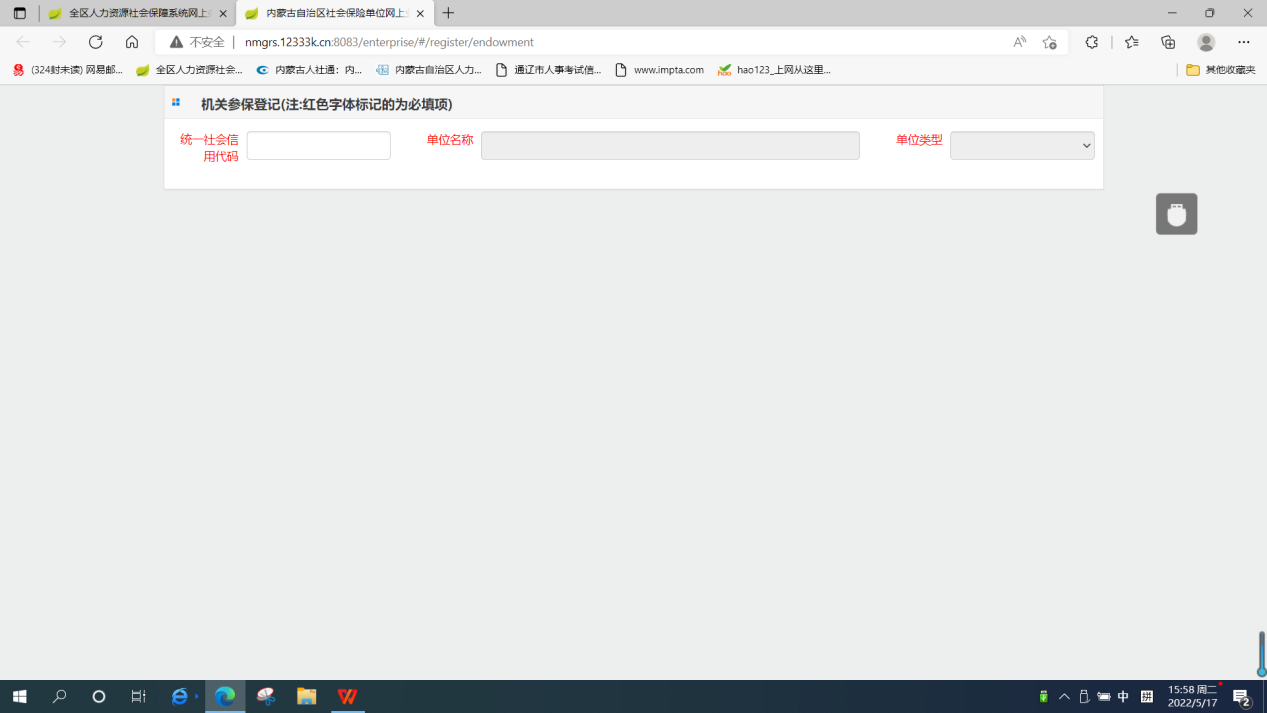Expand the 单位类型 dropdown
The width and height of the screenshot is (1267, 713).
[1022, 146]
